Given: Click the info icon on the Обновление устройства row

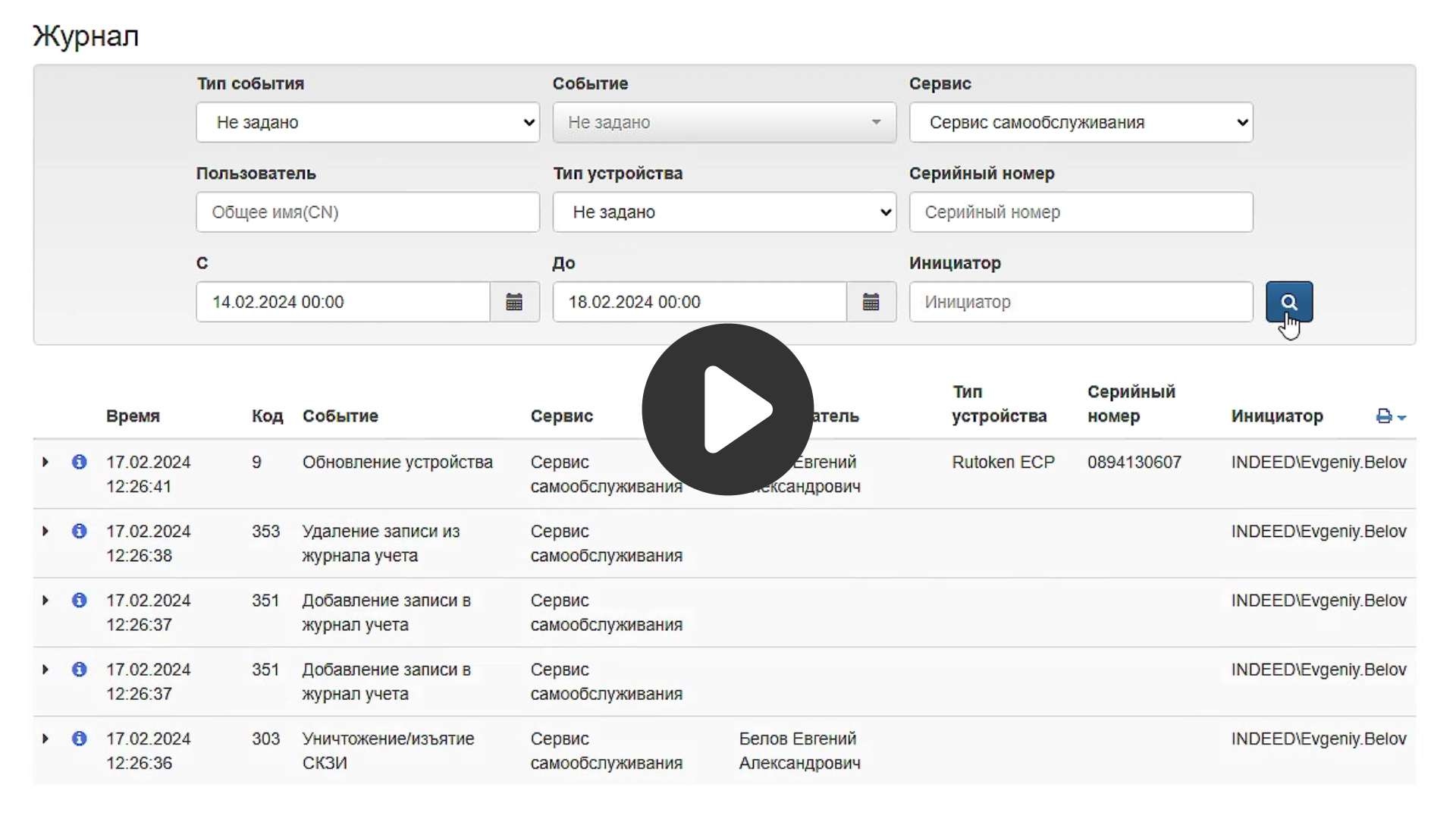Looking at the screenshot, I should pos(79,462).
